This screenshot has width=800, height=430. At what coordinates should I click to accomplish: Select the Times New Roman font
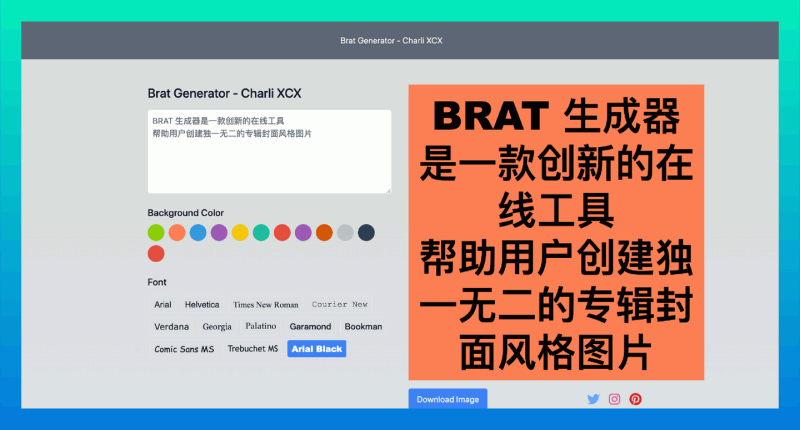click(265, 305)
